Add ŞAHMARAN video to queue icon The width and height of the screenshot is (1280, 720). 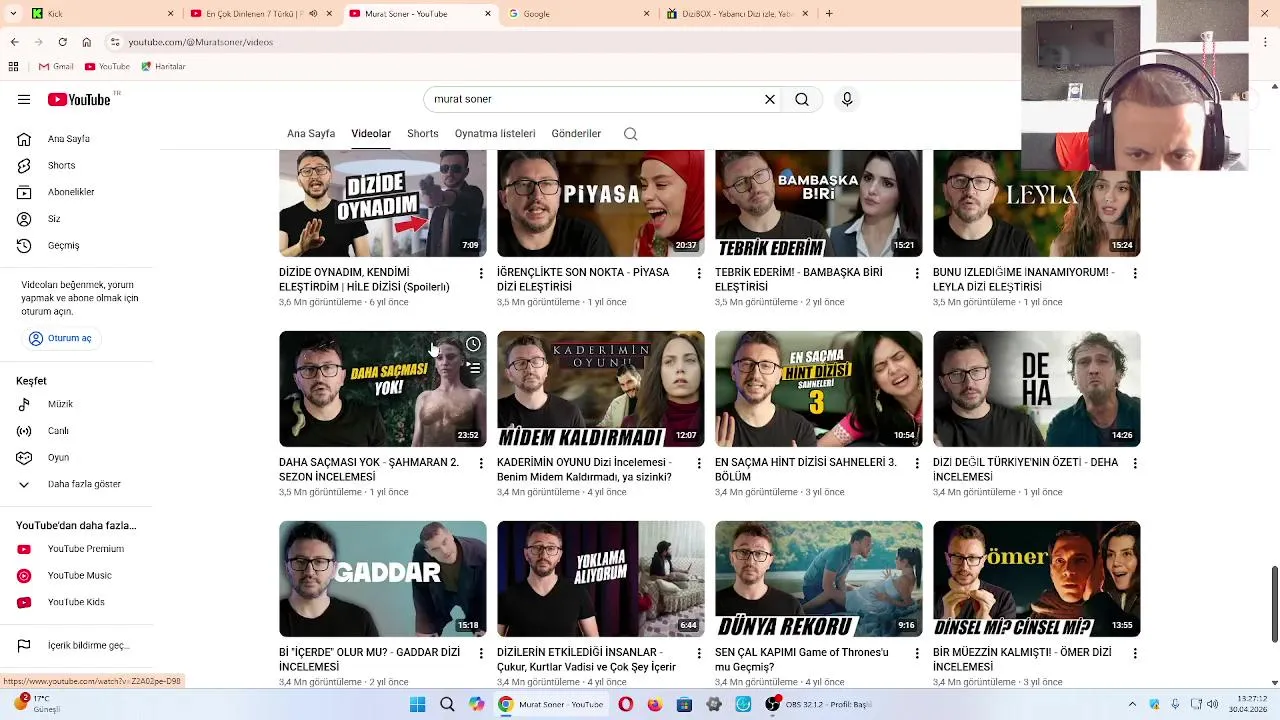tap(473, 368)
